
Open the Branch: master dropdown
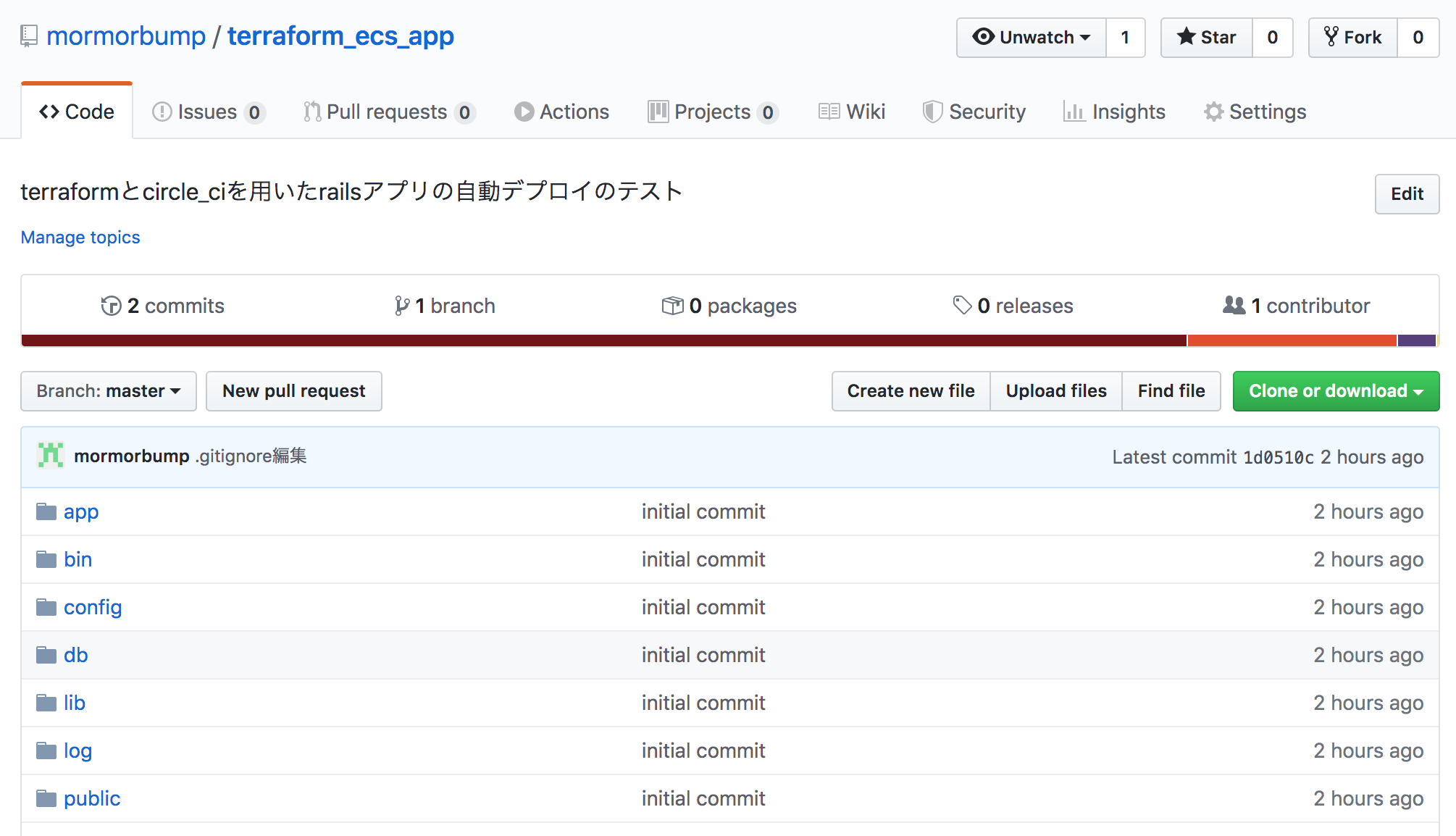click(109, 391)
